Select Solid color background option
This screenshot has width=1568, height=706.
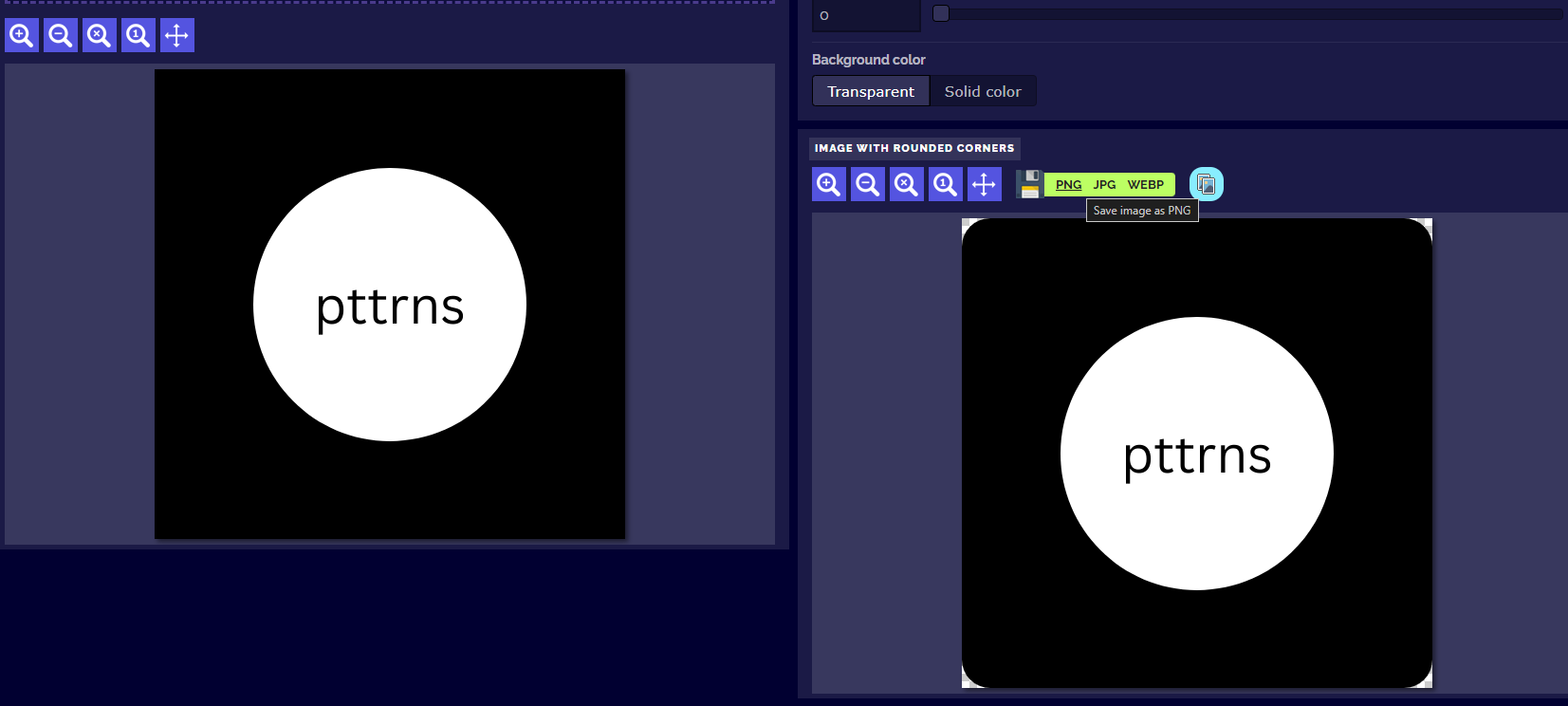(983, 91)
